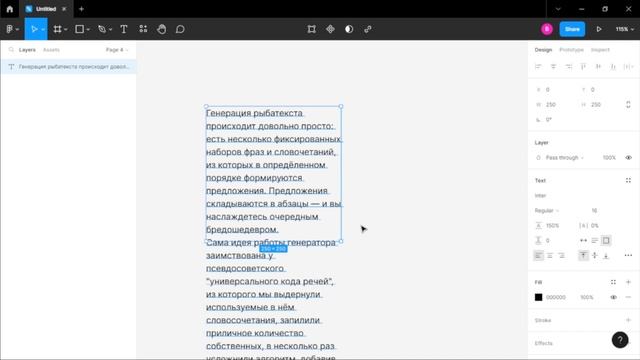
Task: Set text fixed size resizing
Action: pyautogui.click(x=606, y=240)
